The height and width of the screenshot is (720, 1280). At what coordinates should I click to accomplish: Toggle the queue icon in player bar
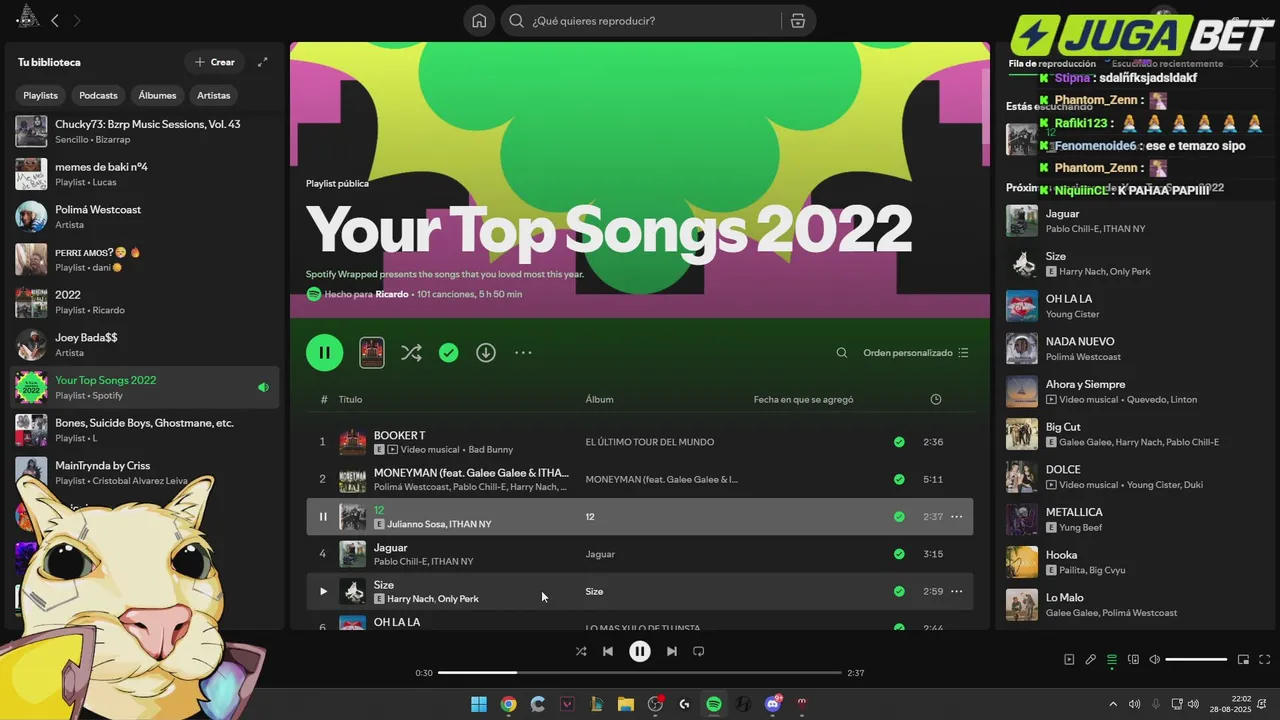[1112, 660]
